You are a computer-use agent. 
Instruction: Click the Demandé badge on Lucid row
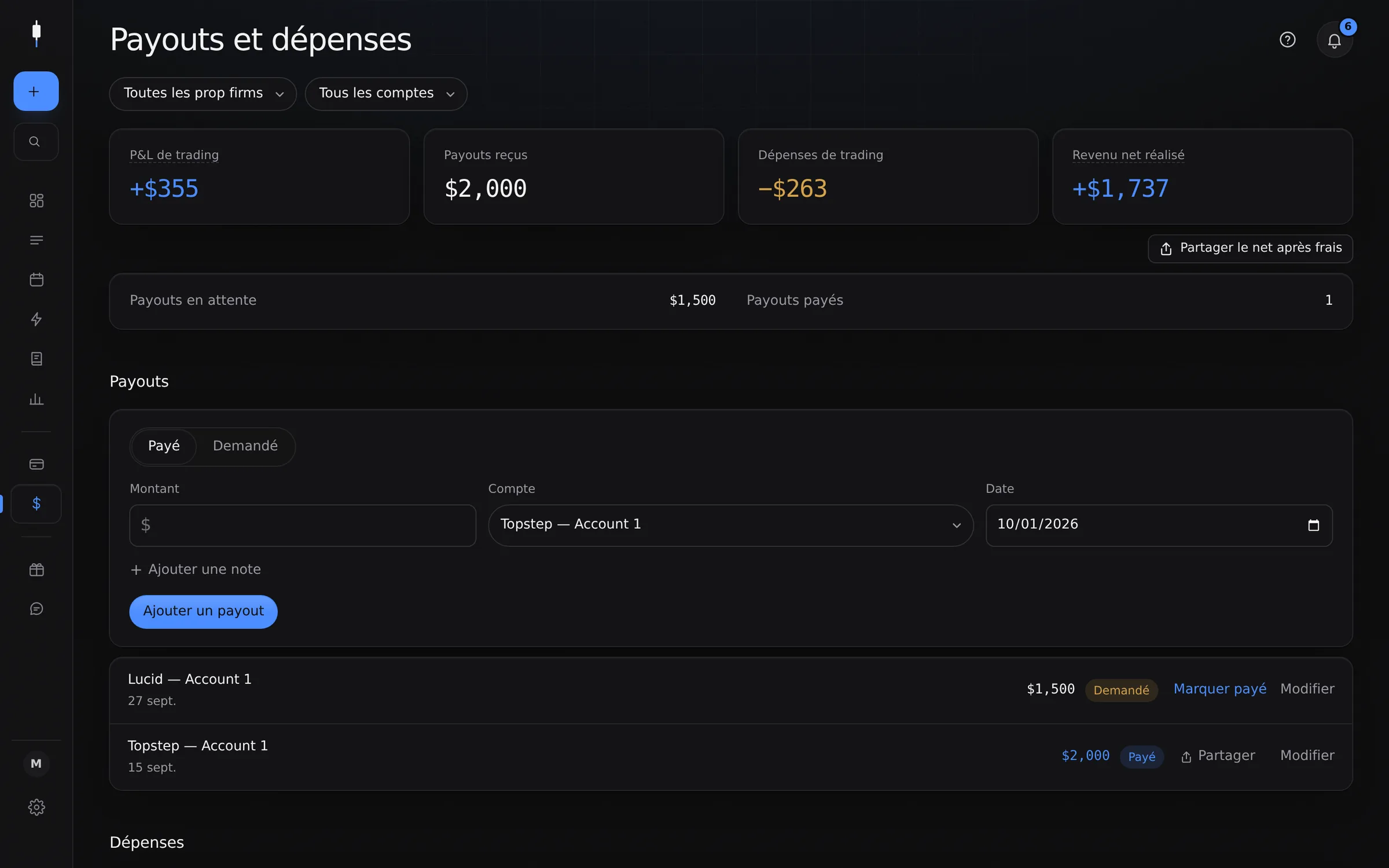click(x=1121, y=690)
